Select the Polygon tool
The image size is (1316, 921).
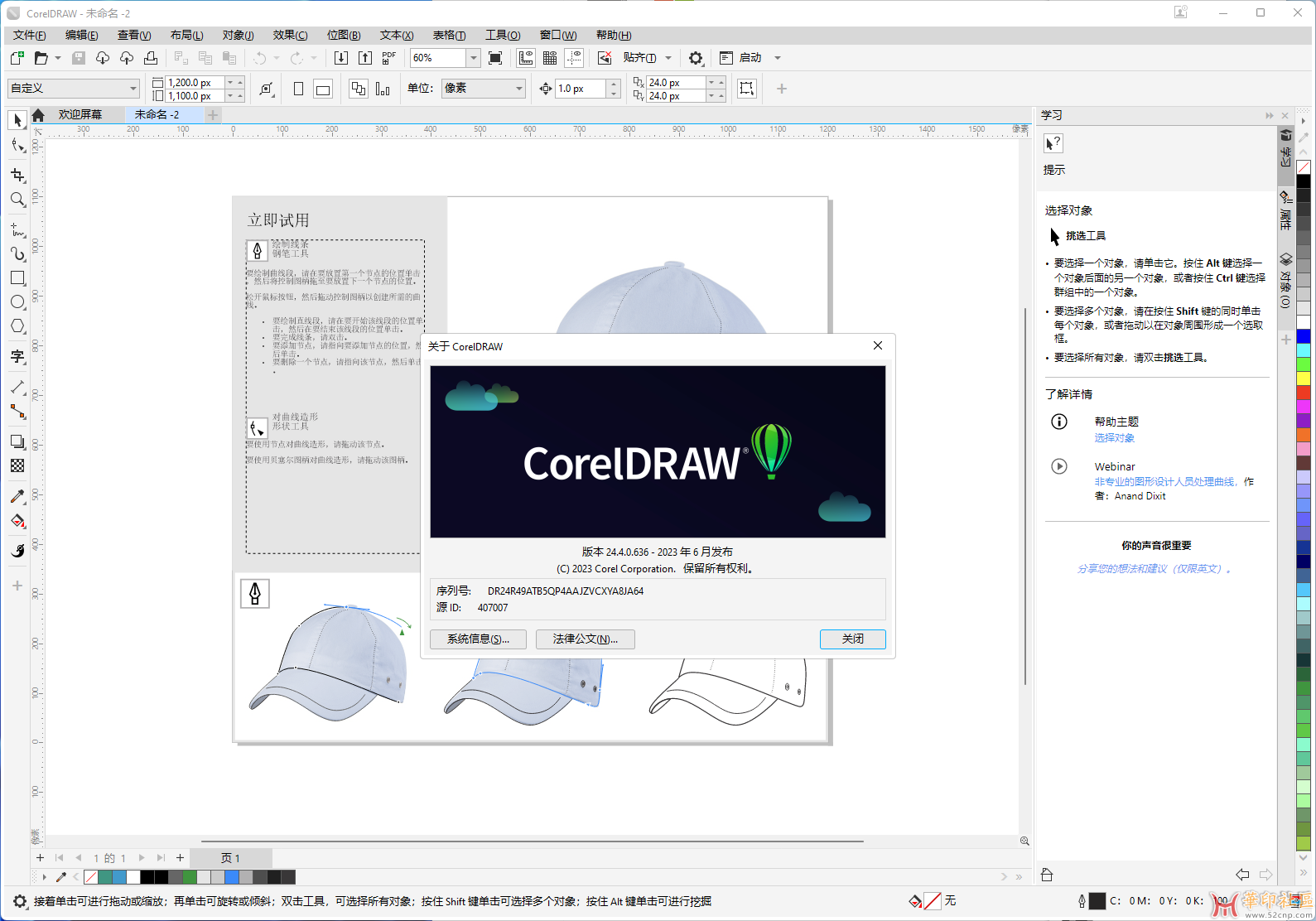(17, 326)
